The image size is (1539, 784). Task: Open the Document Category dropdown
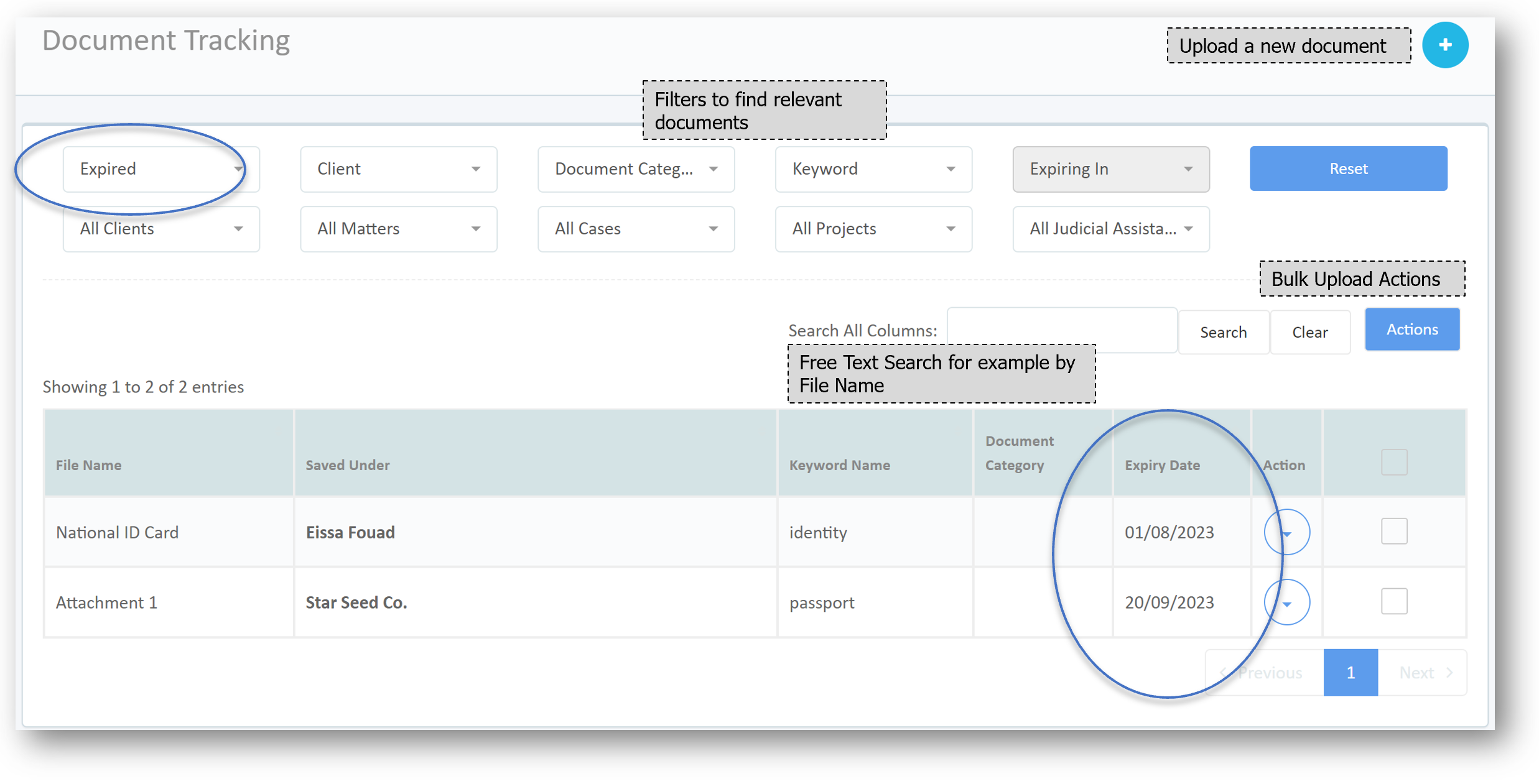pos(636,169)
